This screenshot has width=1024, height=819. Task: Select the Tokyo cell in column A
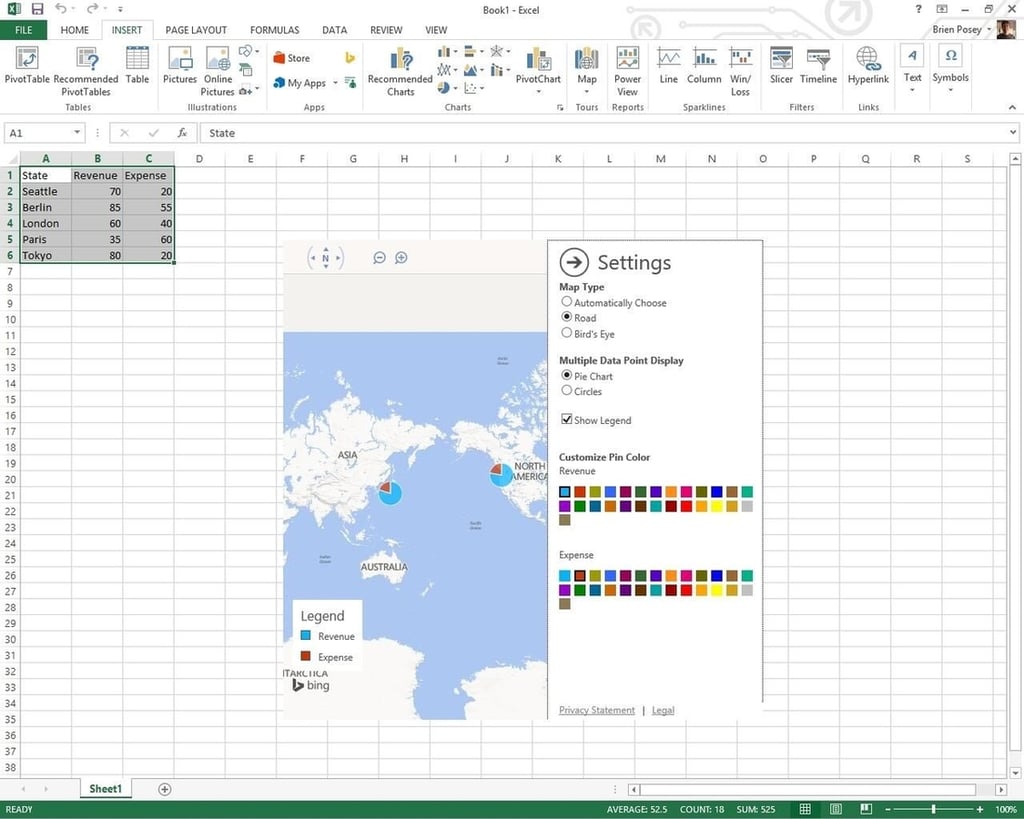(x=45, y=255)
